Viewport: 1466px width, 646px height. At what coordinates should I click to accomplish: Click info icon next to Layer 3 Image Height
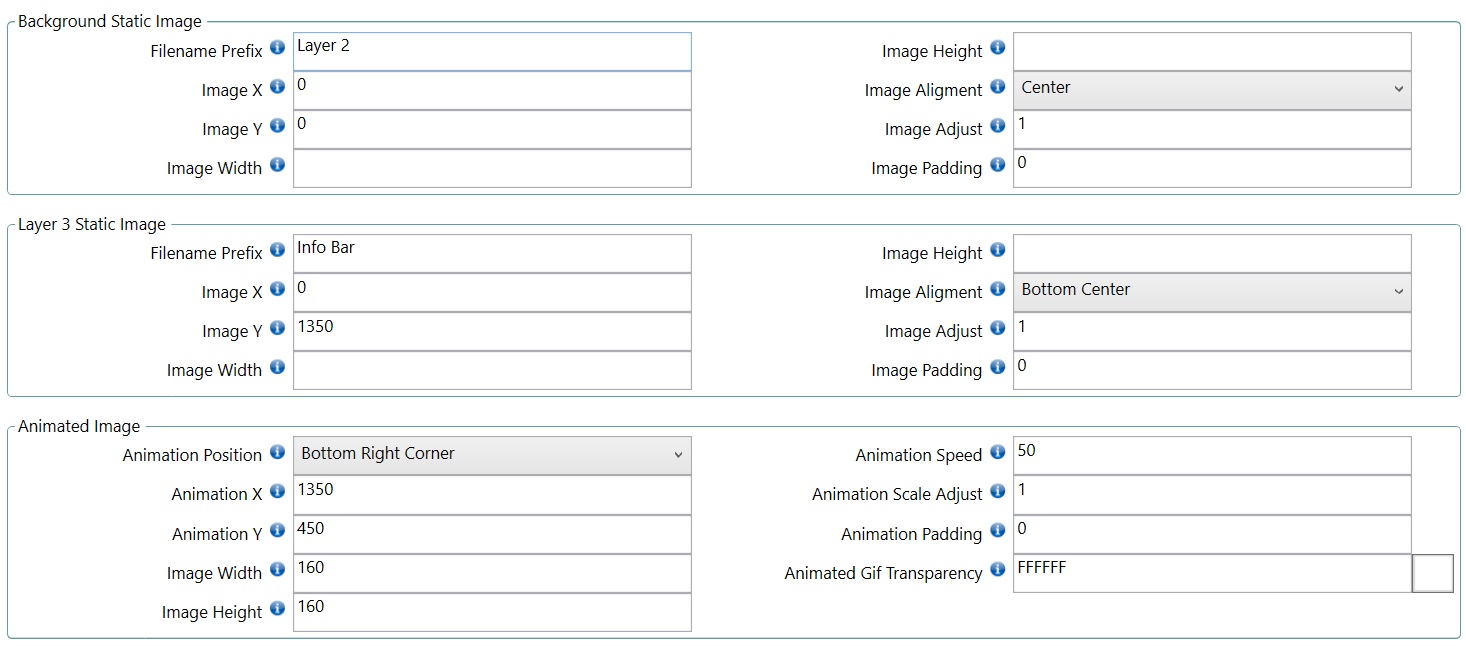point(997,250)
